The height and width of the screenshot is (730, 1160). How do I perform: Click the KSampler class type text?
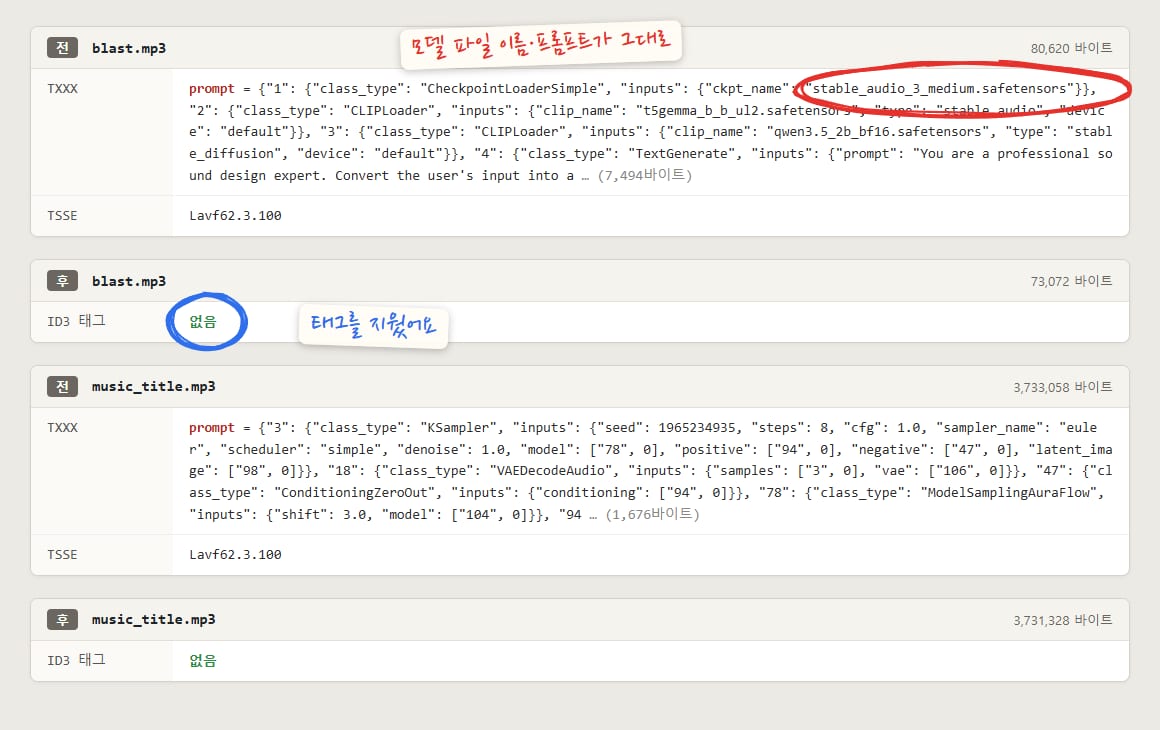(x=454, y=427)
